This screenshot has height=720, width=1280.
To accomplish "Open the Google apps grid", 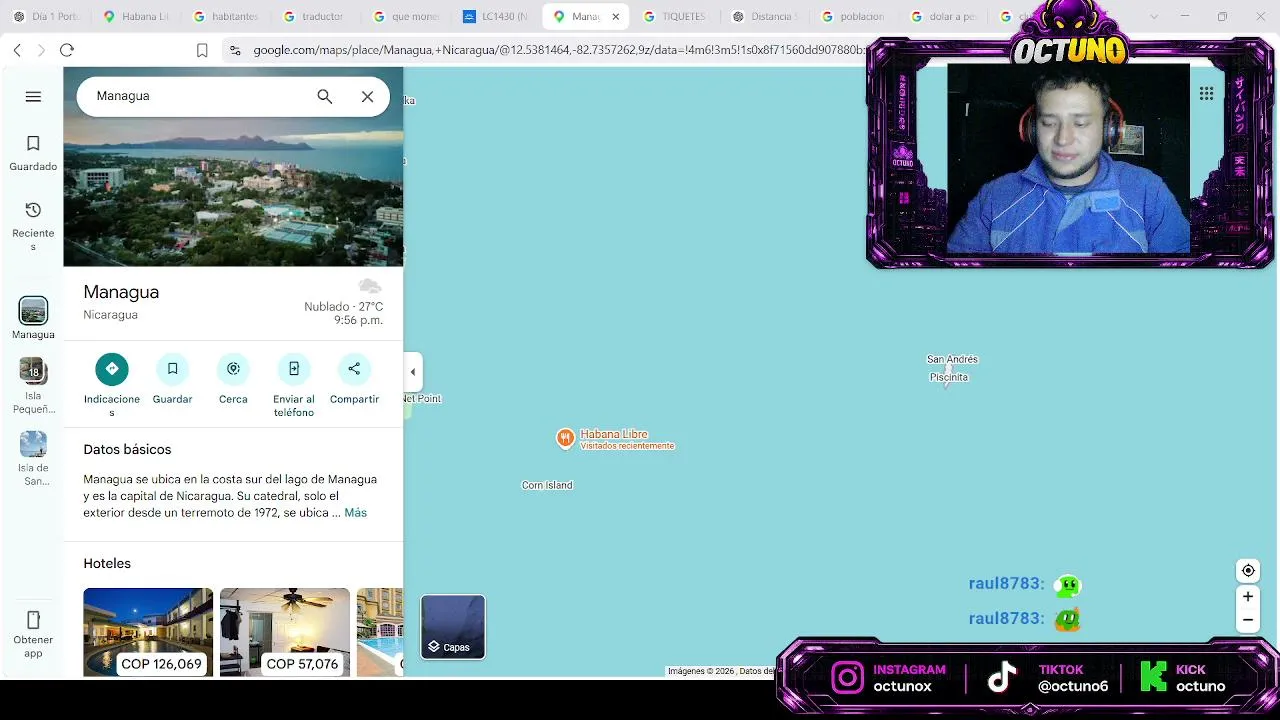I will [1207, 93].
